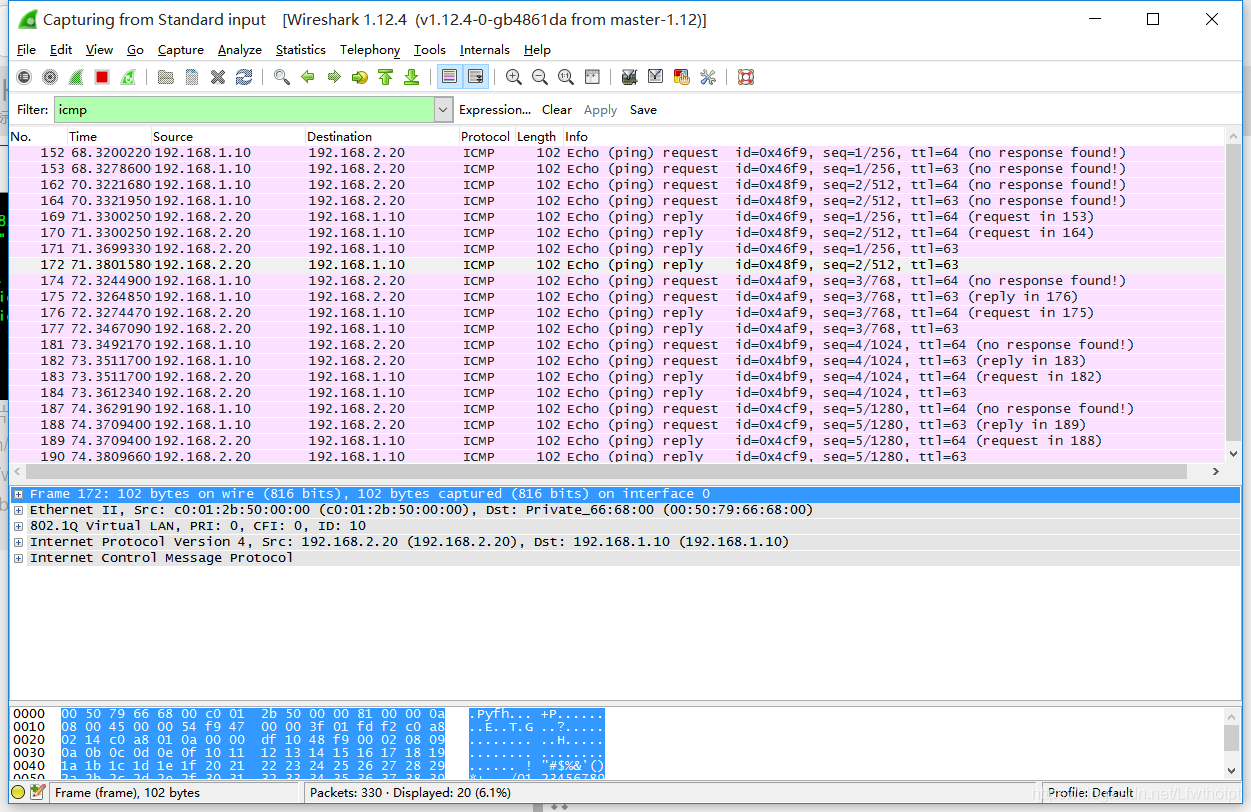Open the Internals menu
Screen dimensions: 1251x812
tap(485, 50)
